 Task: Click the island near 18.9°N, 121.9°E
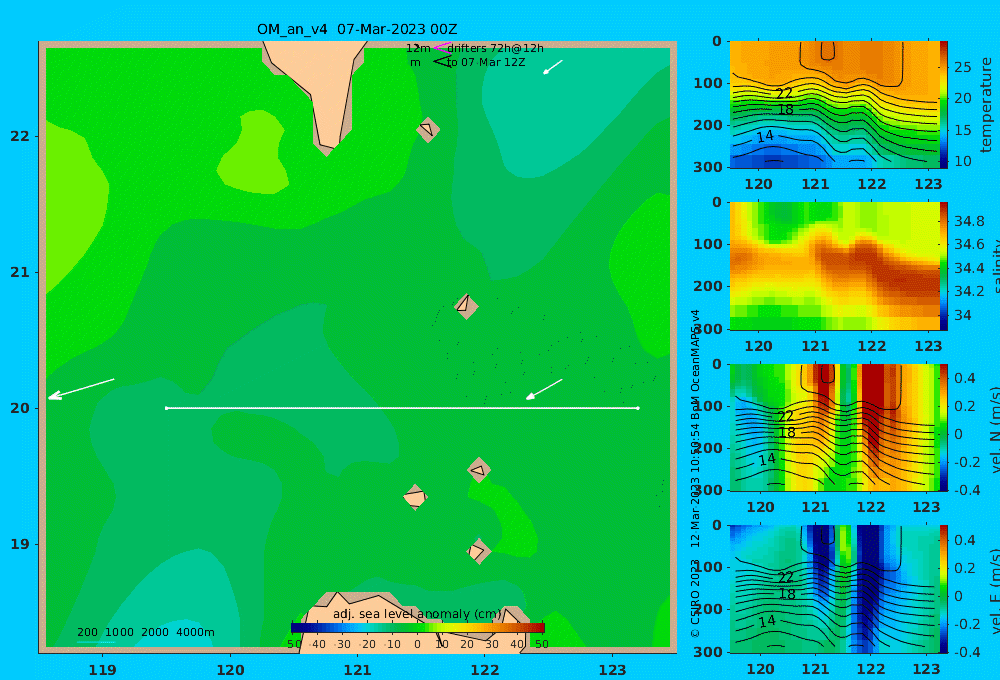point(478,551)
